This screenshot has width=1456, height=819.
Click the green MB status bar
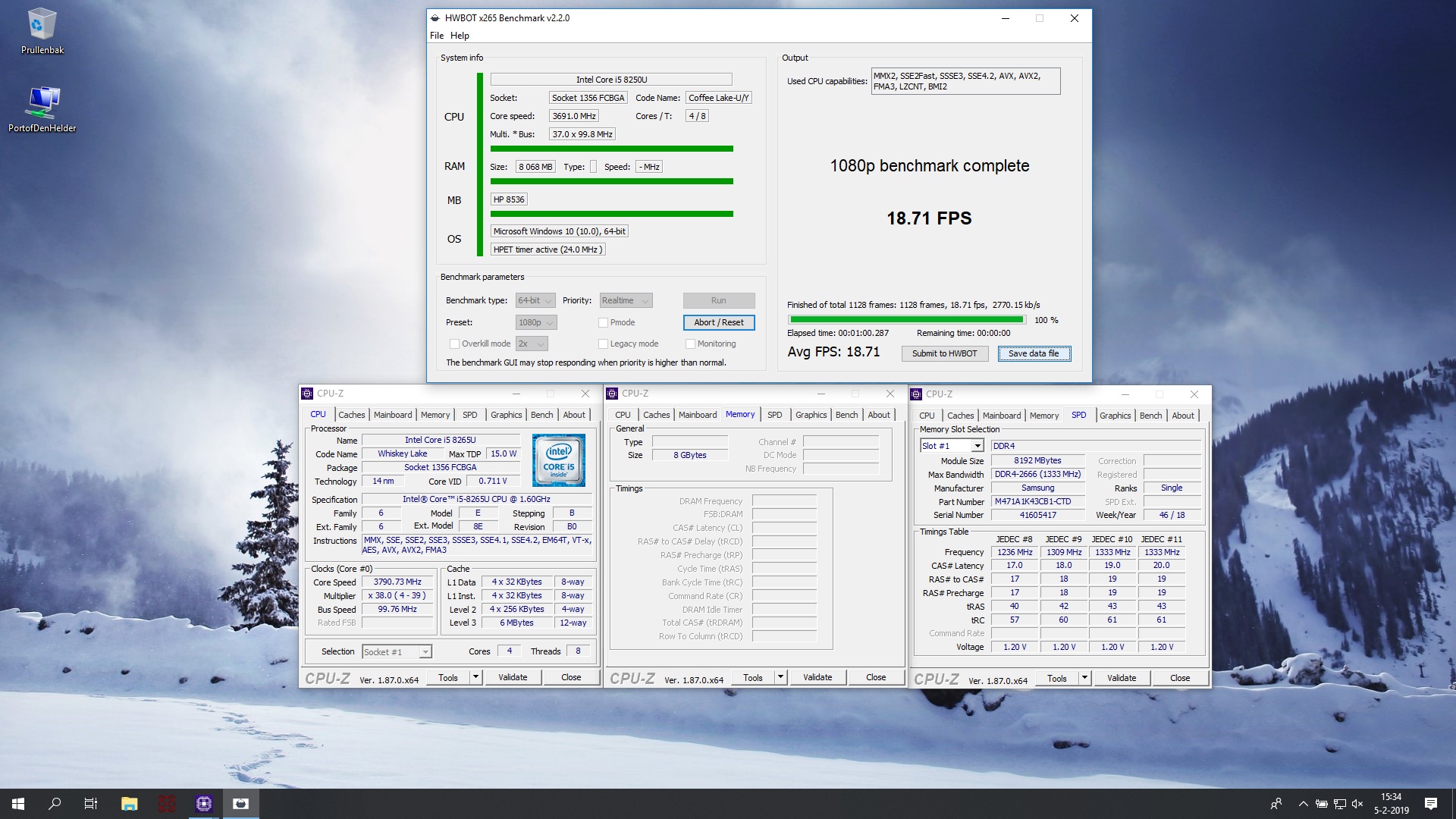[611, 214]
